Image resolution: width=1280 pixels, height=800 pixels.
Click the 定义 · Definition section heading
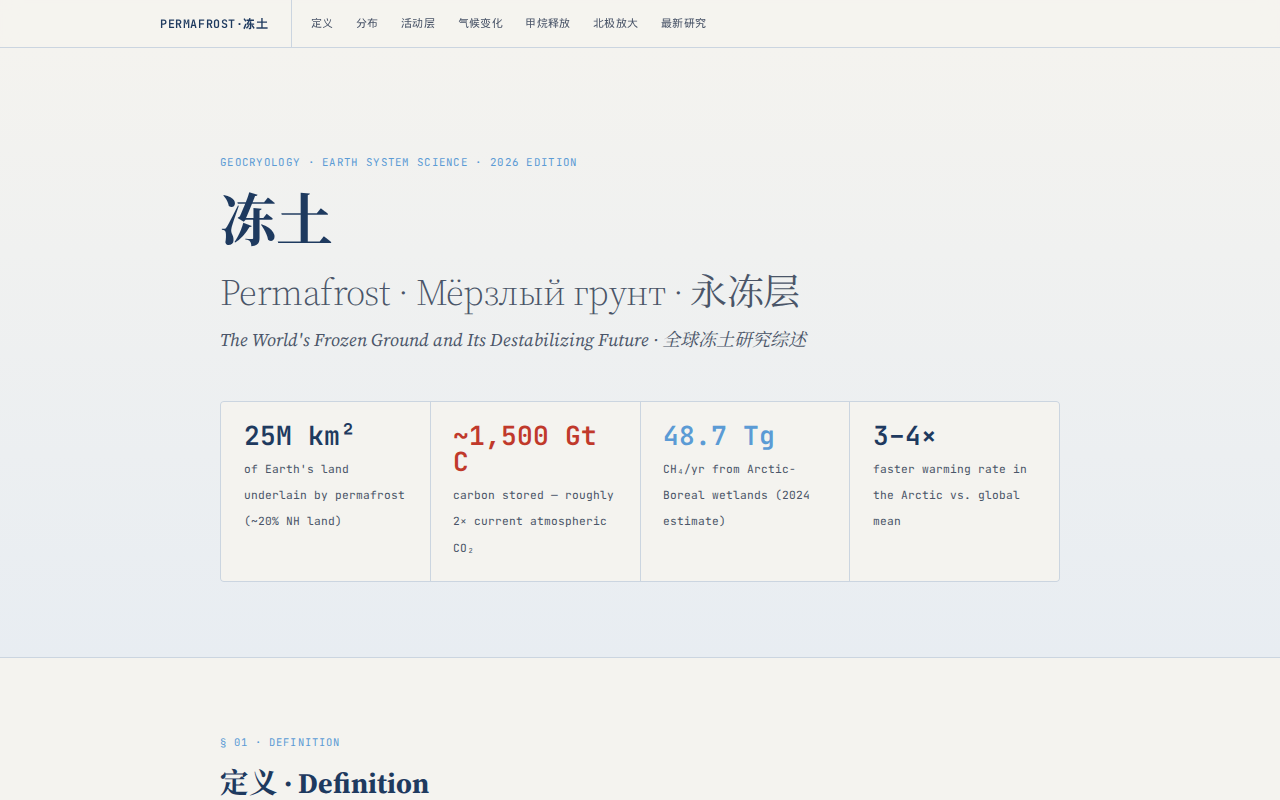pos(324,783)
